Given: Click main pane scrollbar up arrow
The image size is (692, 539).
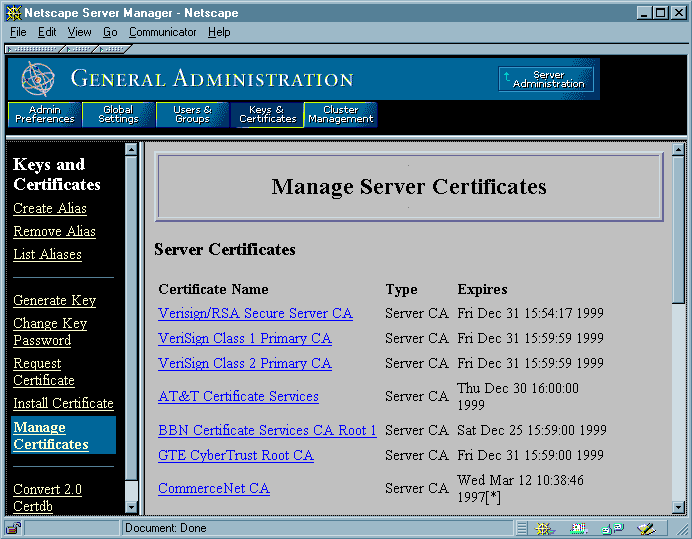Looking at the screenshot, I should click(x=678, y=150).
